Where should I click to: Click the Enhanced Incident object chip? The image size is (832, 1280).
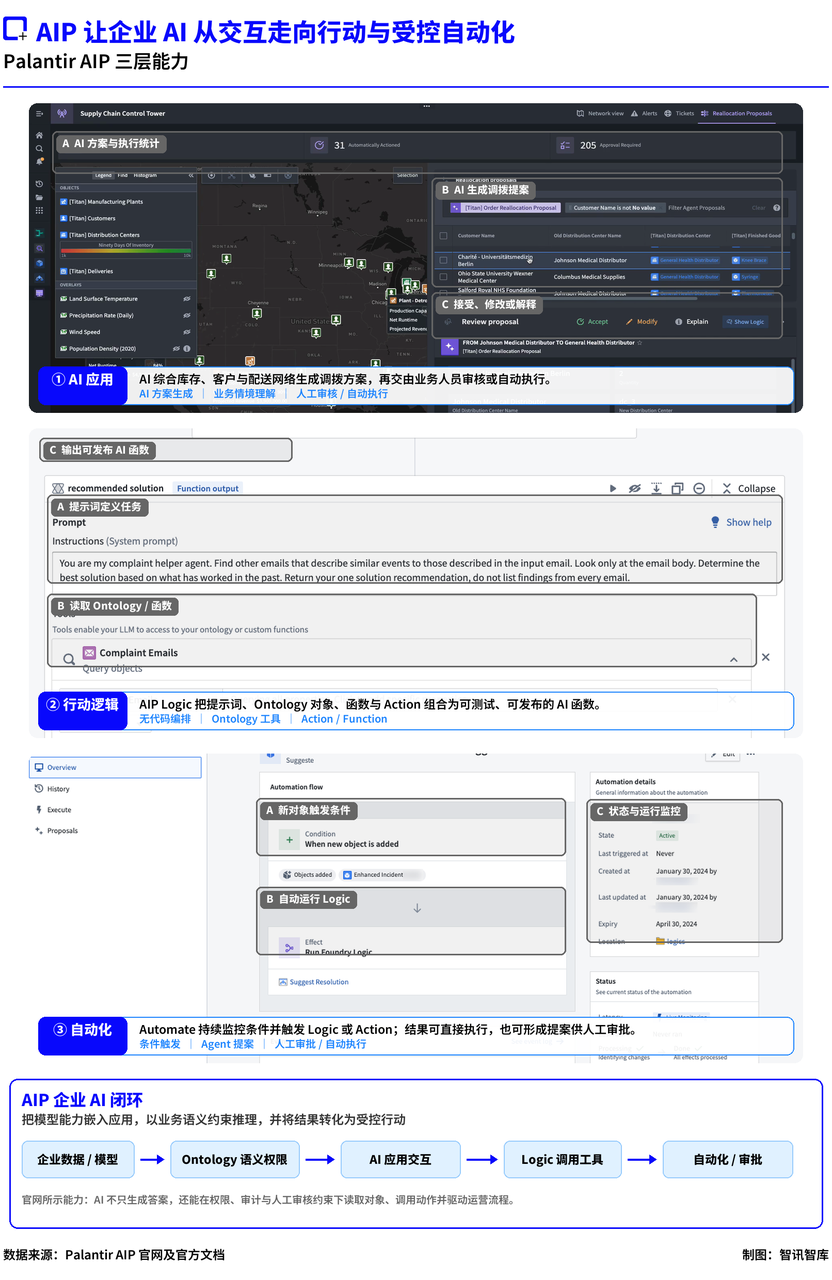click(383, 875)
